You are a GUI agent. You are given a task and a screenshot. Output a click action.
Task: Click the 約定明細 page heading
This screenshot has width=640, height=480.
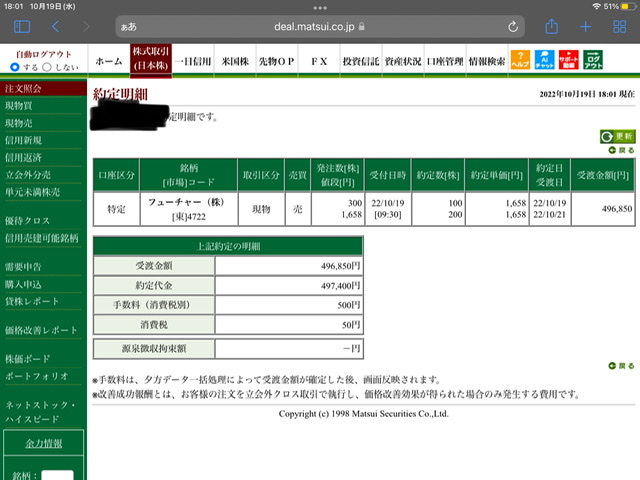pyautogui.click(x=120, y=94)
